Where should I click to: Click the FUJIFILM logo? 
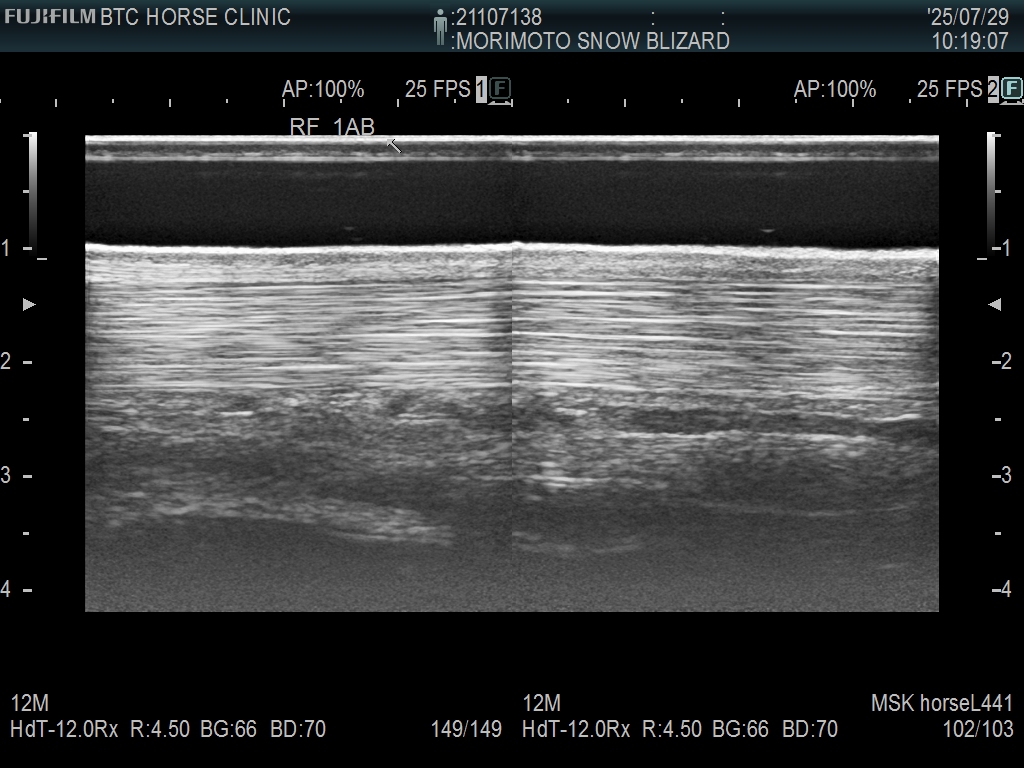(50, 16)
